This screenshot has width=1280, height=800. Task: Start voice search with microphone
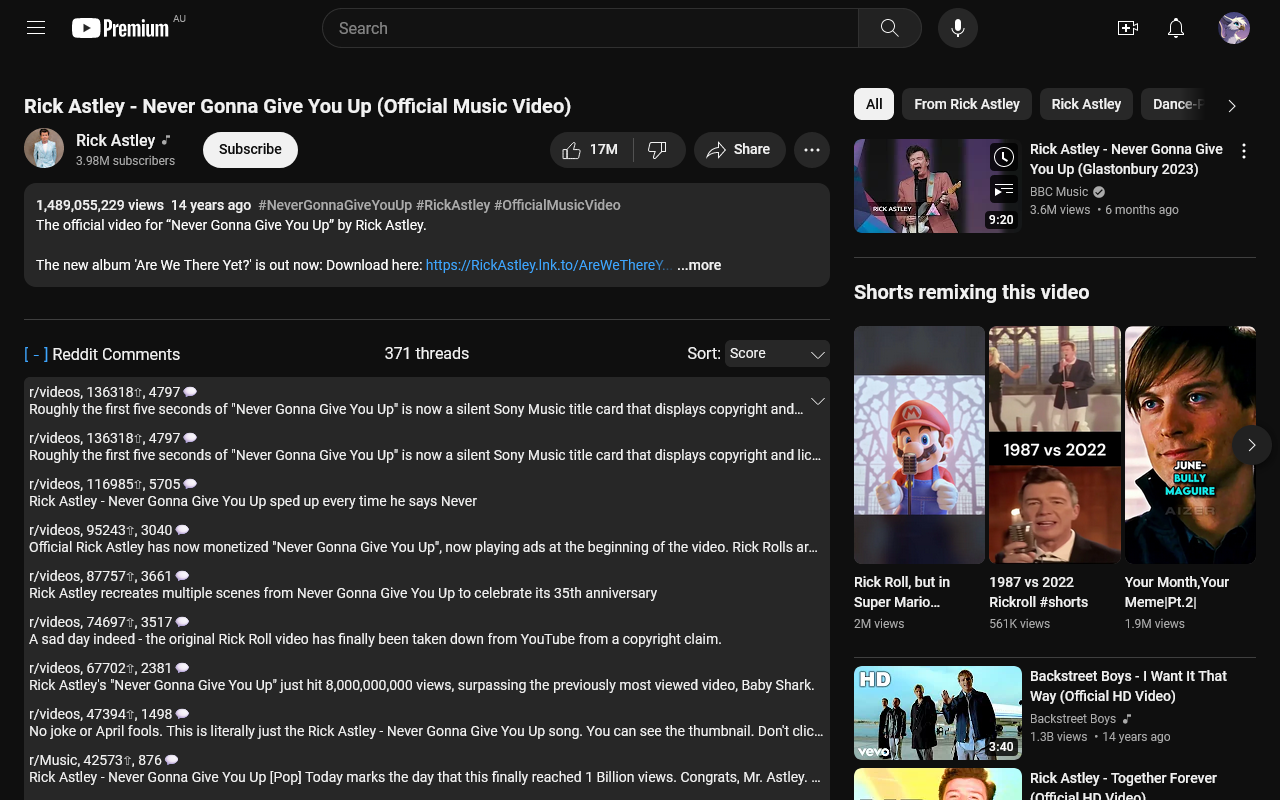point(958,28)
